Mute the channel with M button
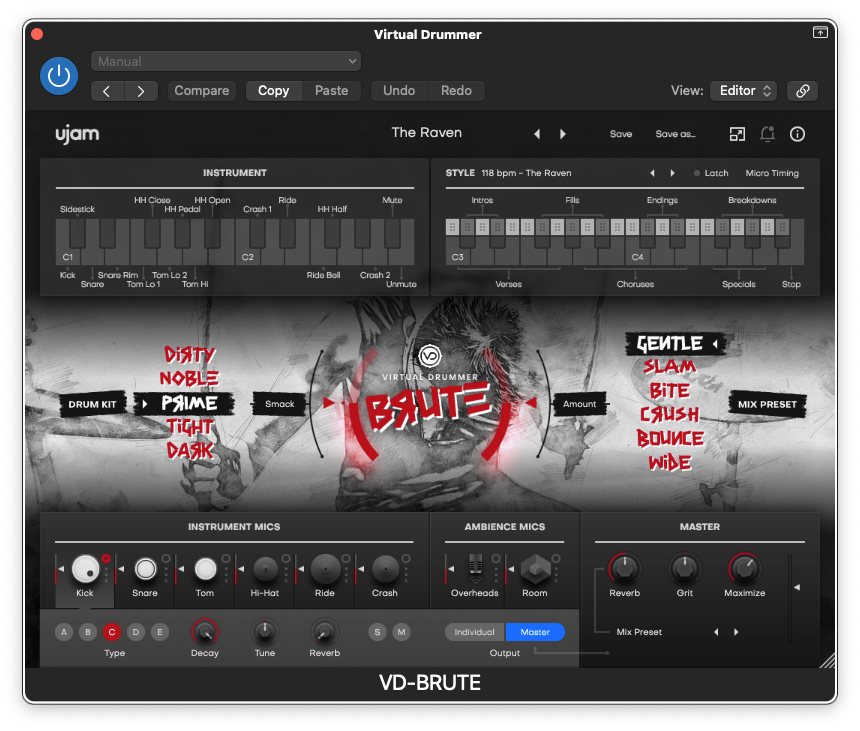This screenshot has height=731, width=860. click(x=401, y=632)
